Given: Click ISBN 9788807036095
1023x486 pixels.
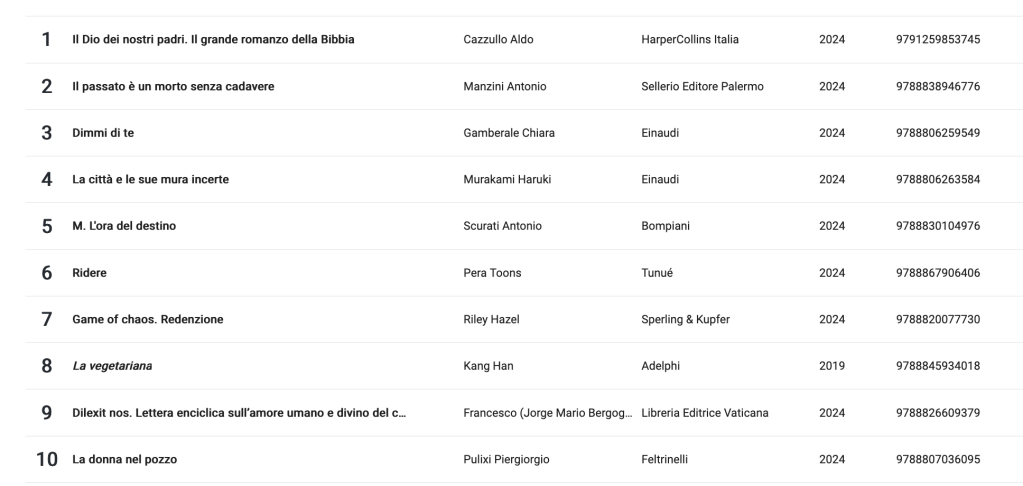Looking at the screenshot, I should click(x=938, y=460).
